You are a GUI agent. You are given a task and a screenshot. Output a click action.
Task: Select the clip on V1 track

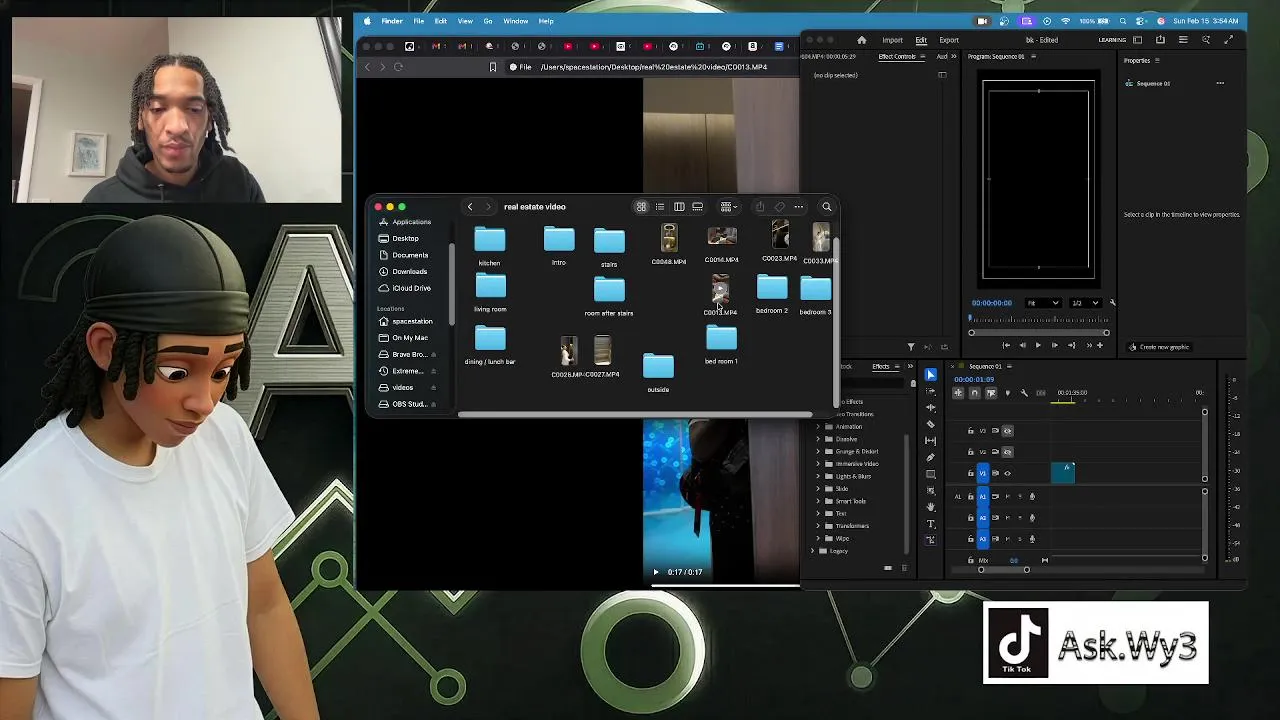(1063, 473)
